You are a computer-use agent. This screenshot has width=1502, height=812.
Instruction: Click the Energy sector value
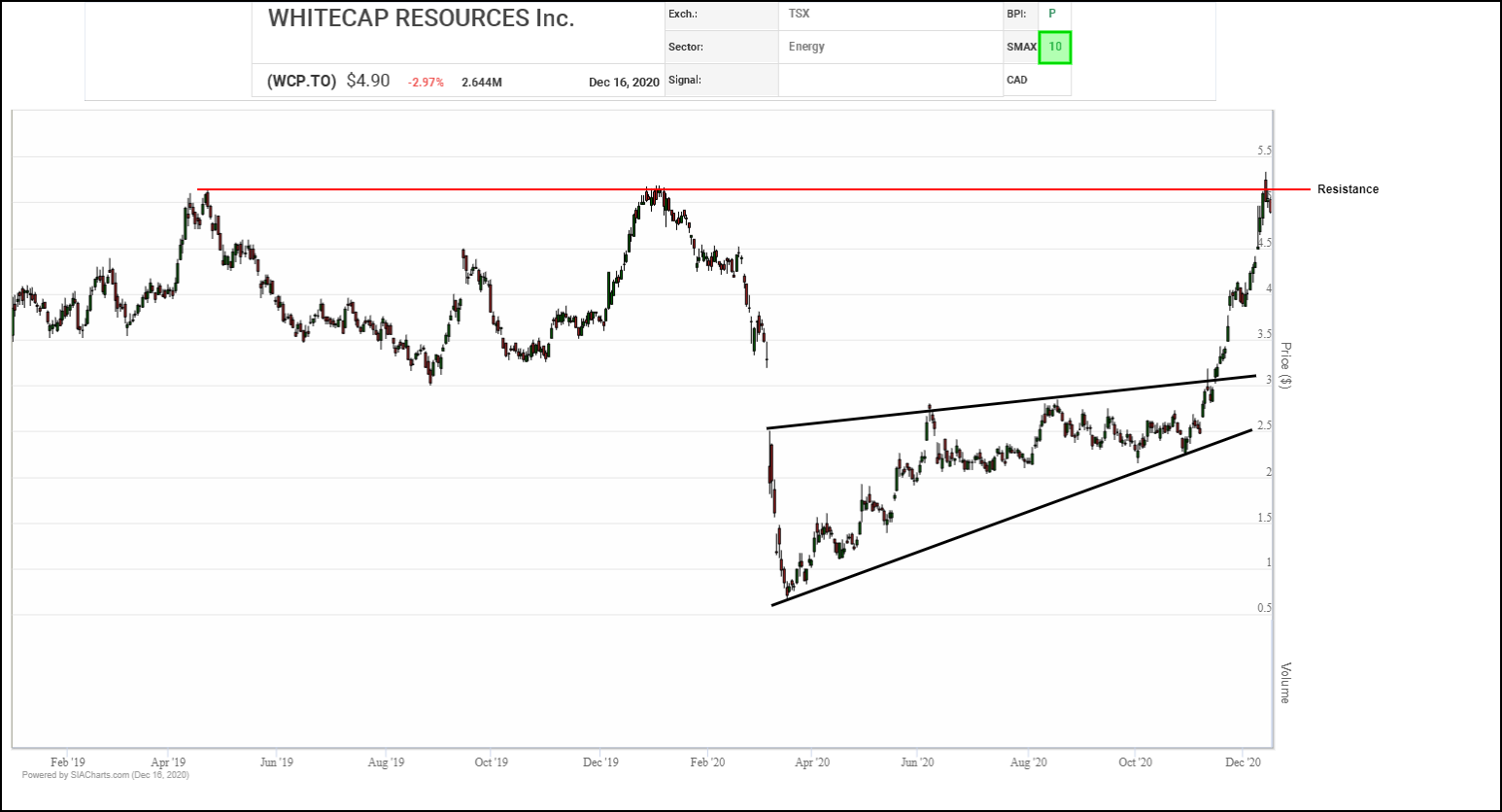click(806, 47)
